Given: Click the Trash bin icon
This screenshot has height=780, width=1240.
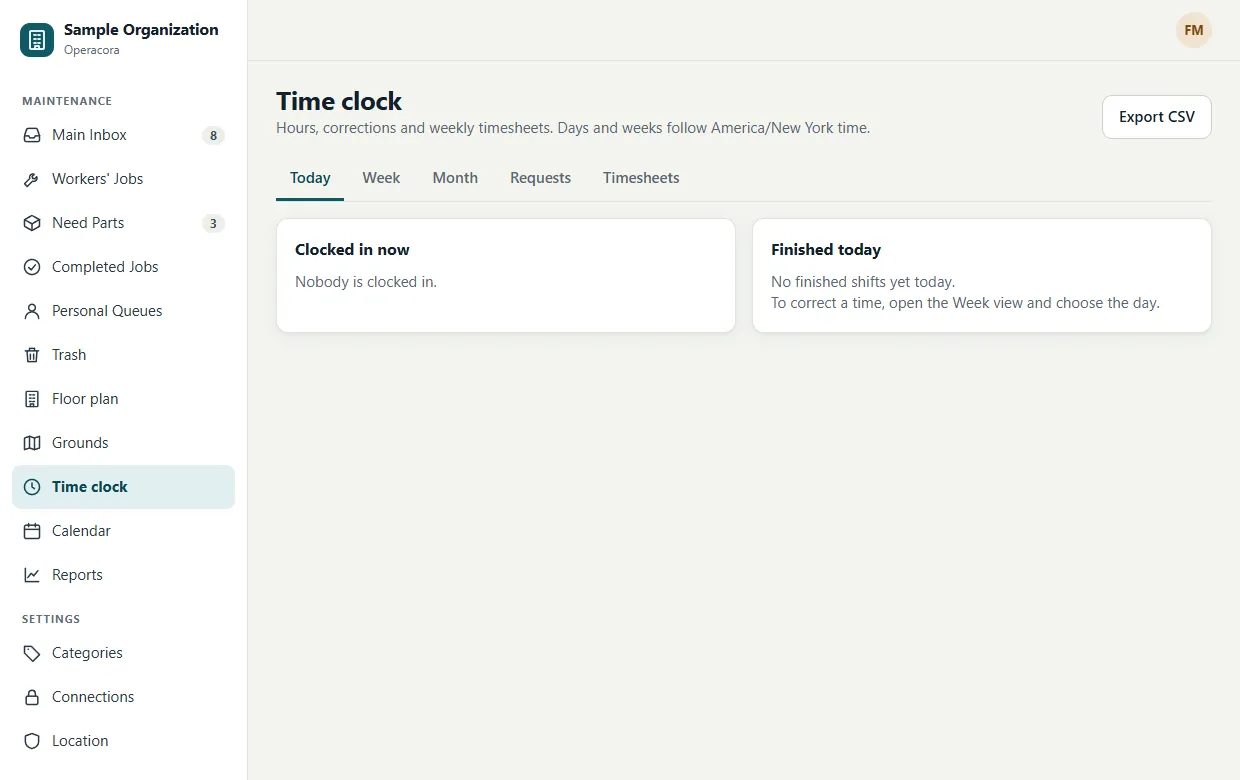Looking at the screenshot, I should tap(32, 355).
